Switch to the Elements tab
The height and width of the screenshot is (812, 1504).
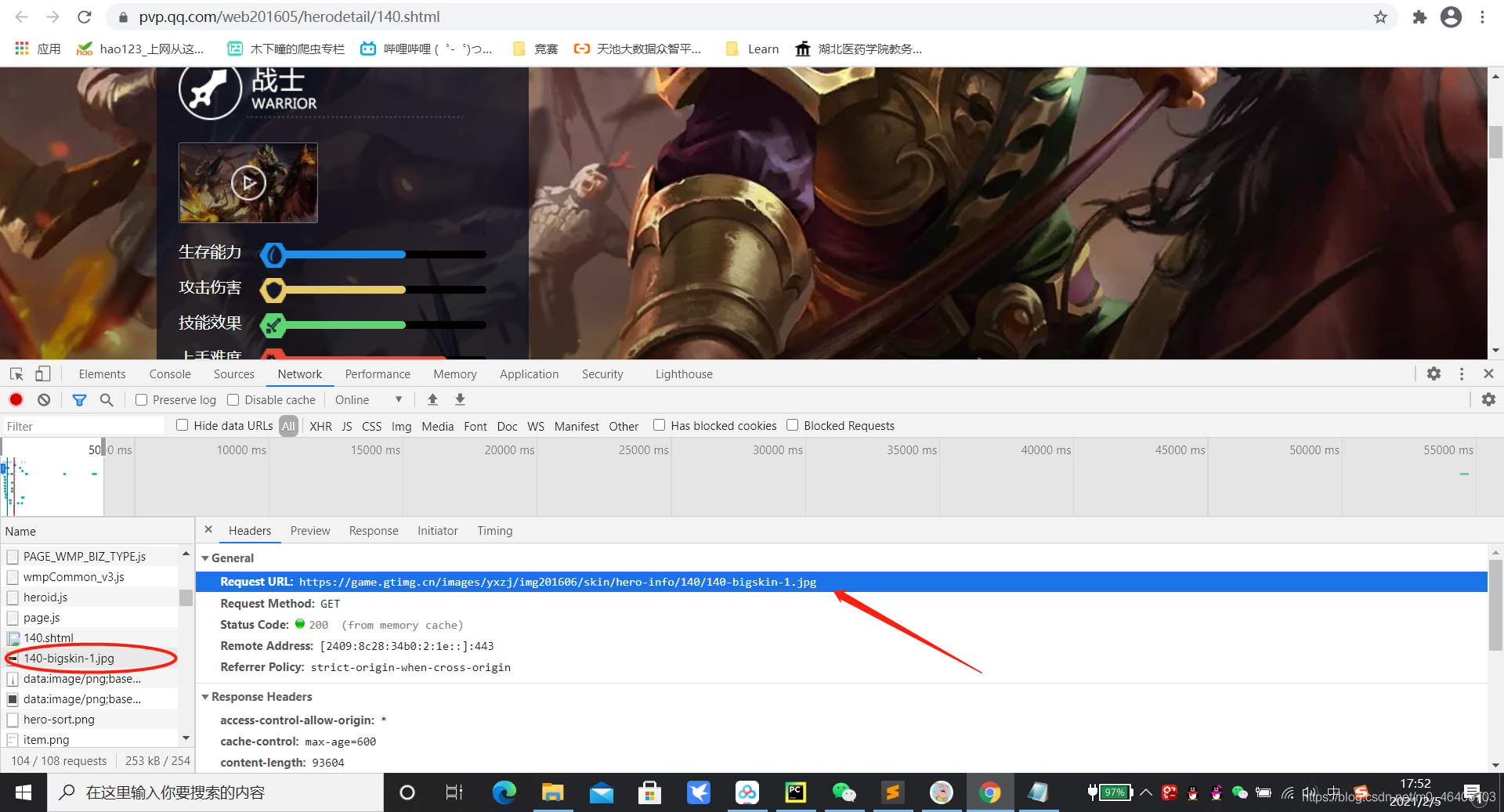(x=102, y=374)
